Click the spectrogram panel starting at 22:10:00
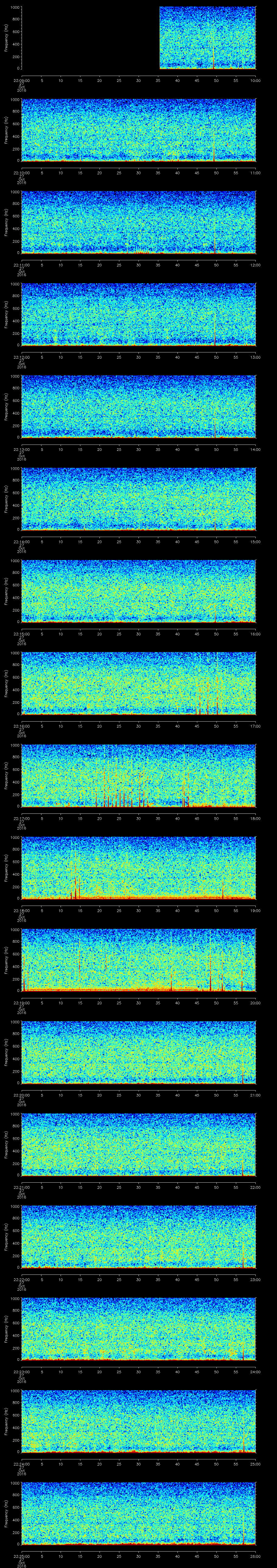The image size is (277, 1568). (139, 130)
